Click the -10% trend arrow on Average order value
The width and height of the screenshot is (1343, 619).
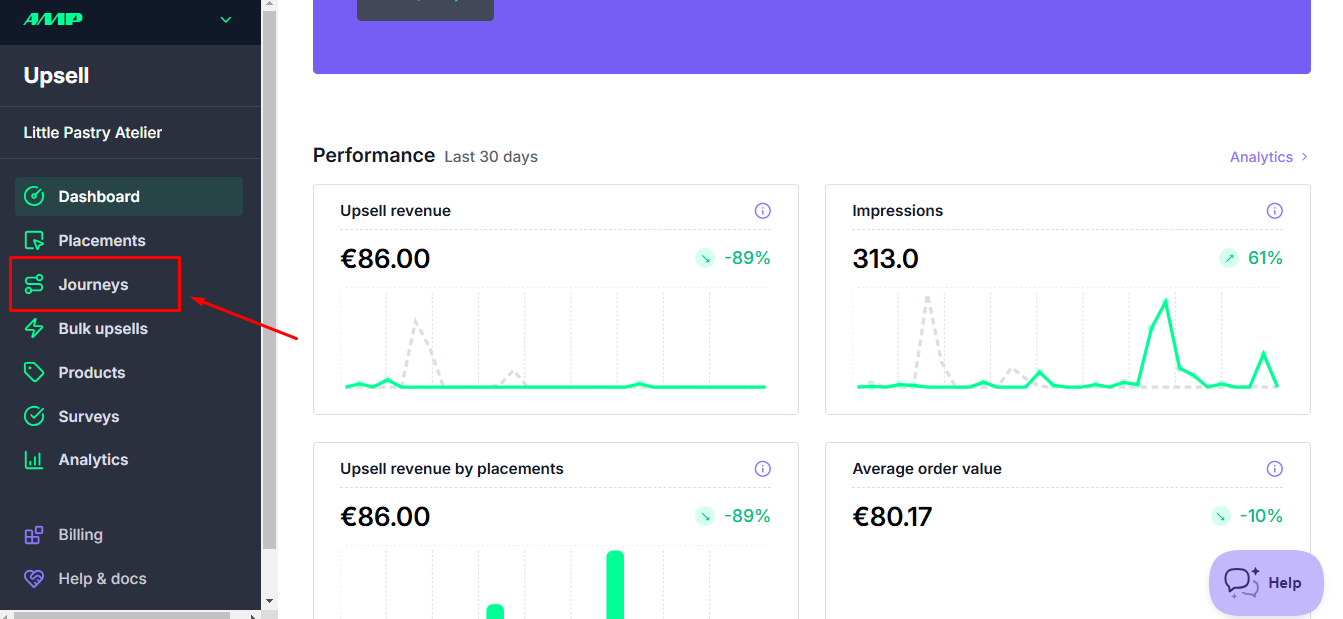click(x=1221, y=516)
